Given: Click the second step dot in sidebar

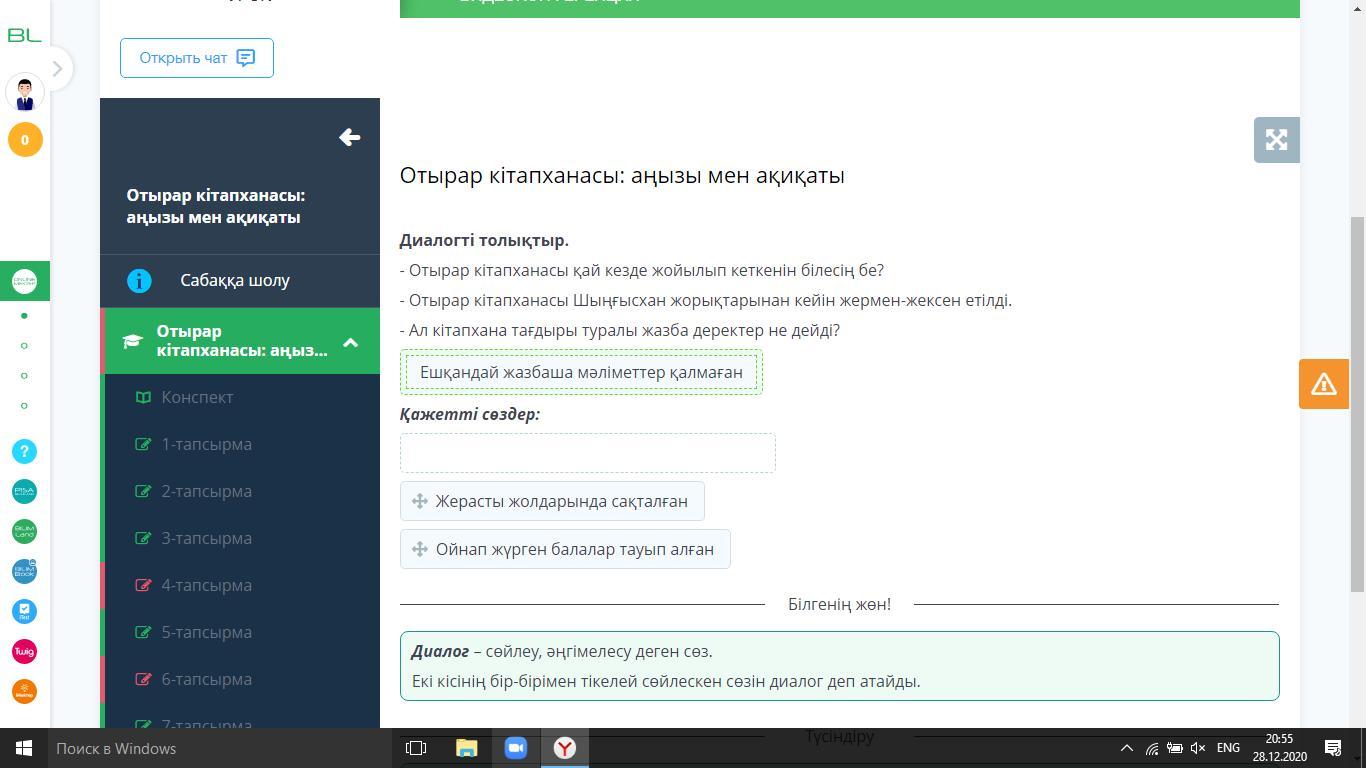Looking at the screenshot, I should point(24,346).
